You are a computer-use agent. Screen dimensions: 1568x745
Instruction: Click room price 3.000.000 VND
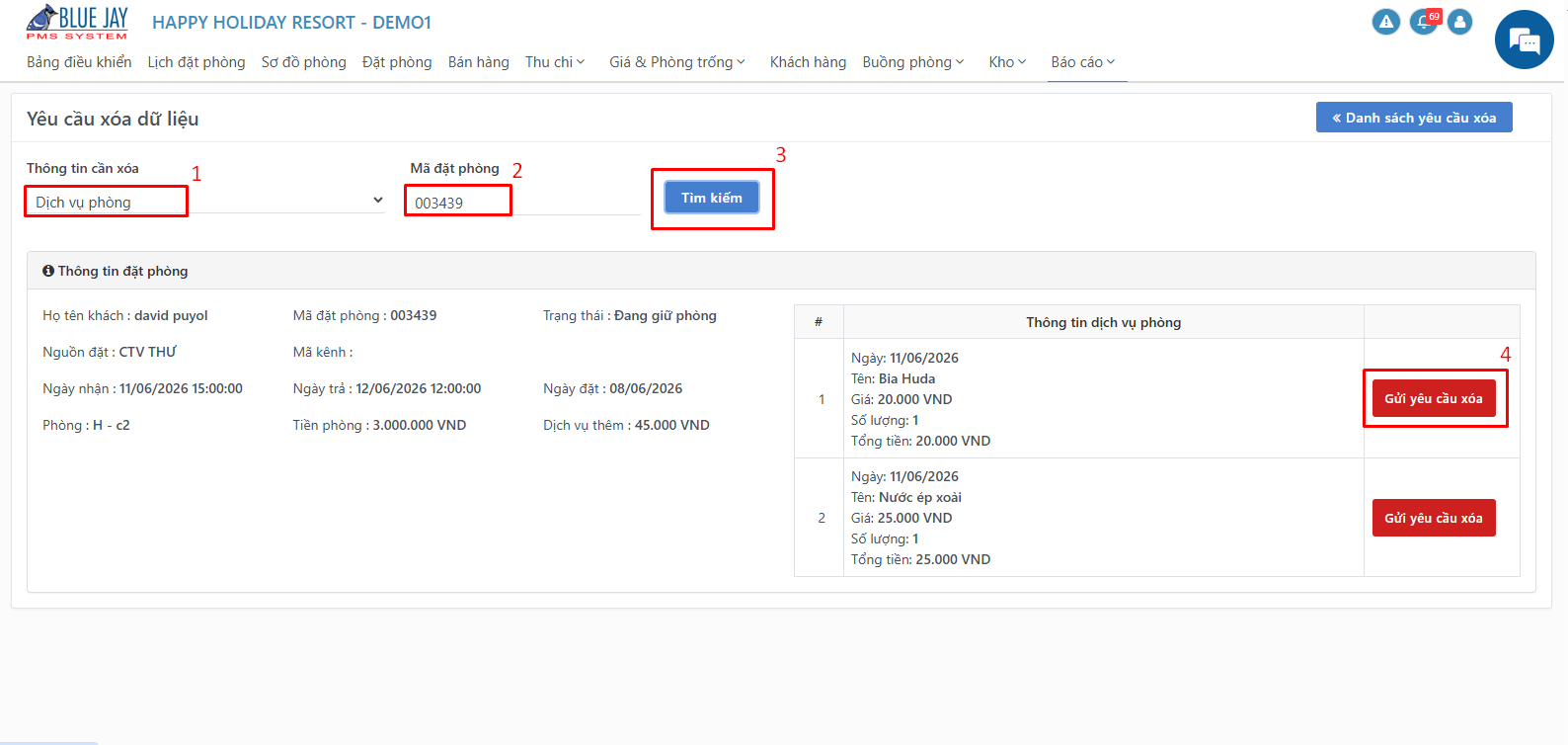coord(420,426)
